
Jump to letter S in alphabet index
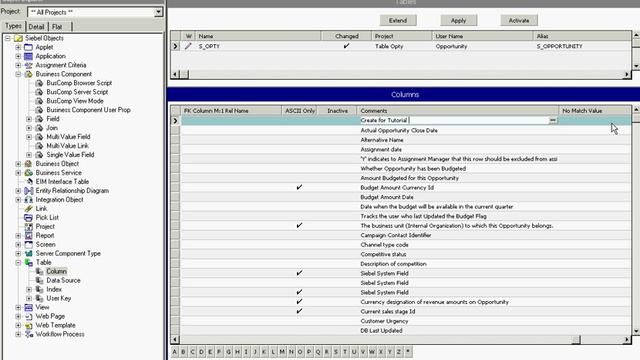coord(336,351)
